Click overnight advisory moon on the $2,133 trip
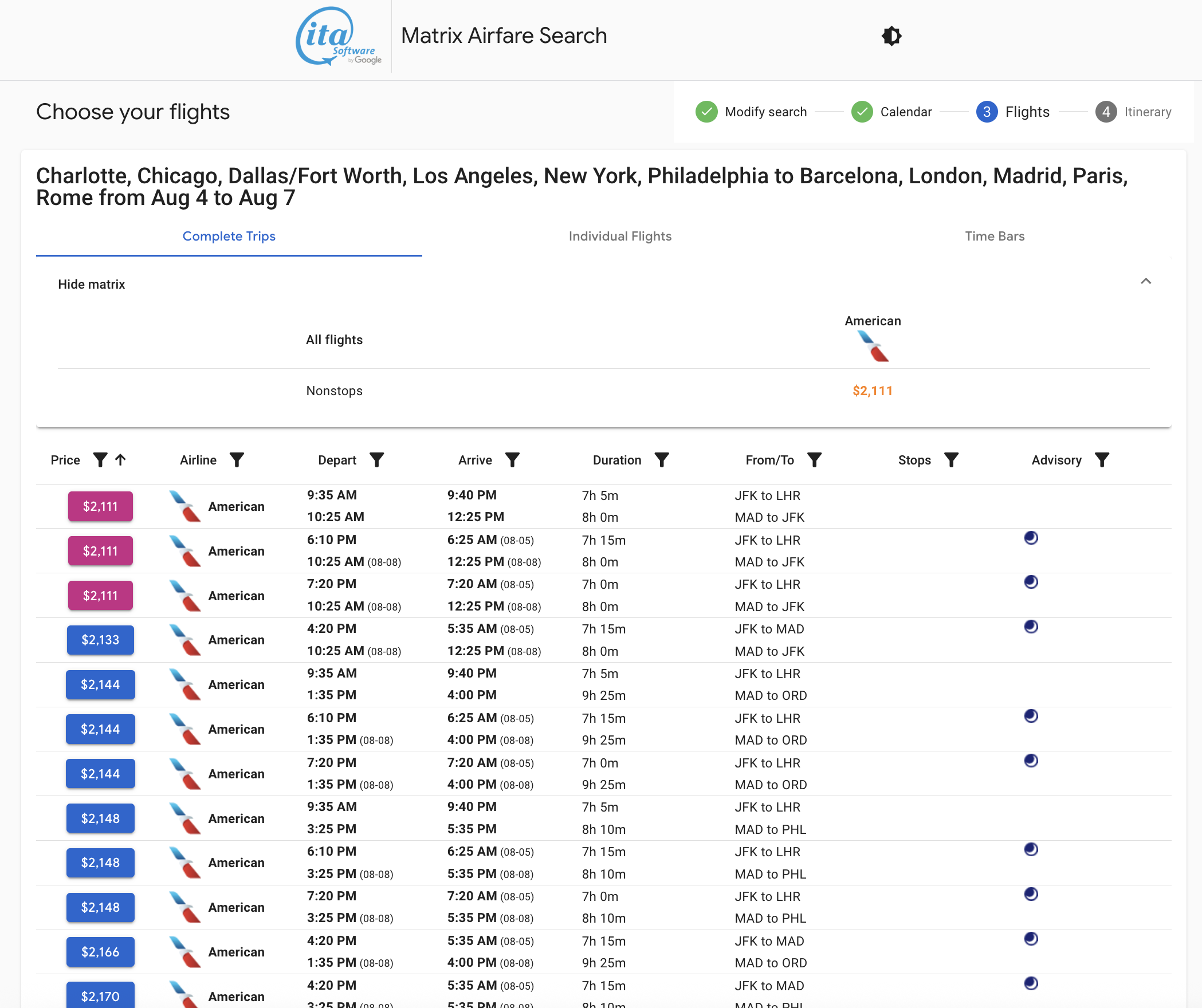Screen dimensions: 1202x1008 tap(1031, 627)
